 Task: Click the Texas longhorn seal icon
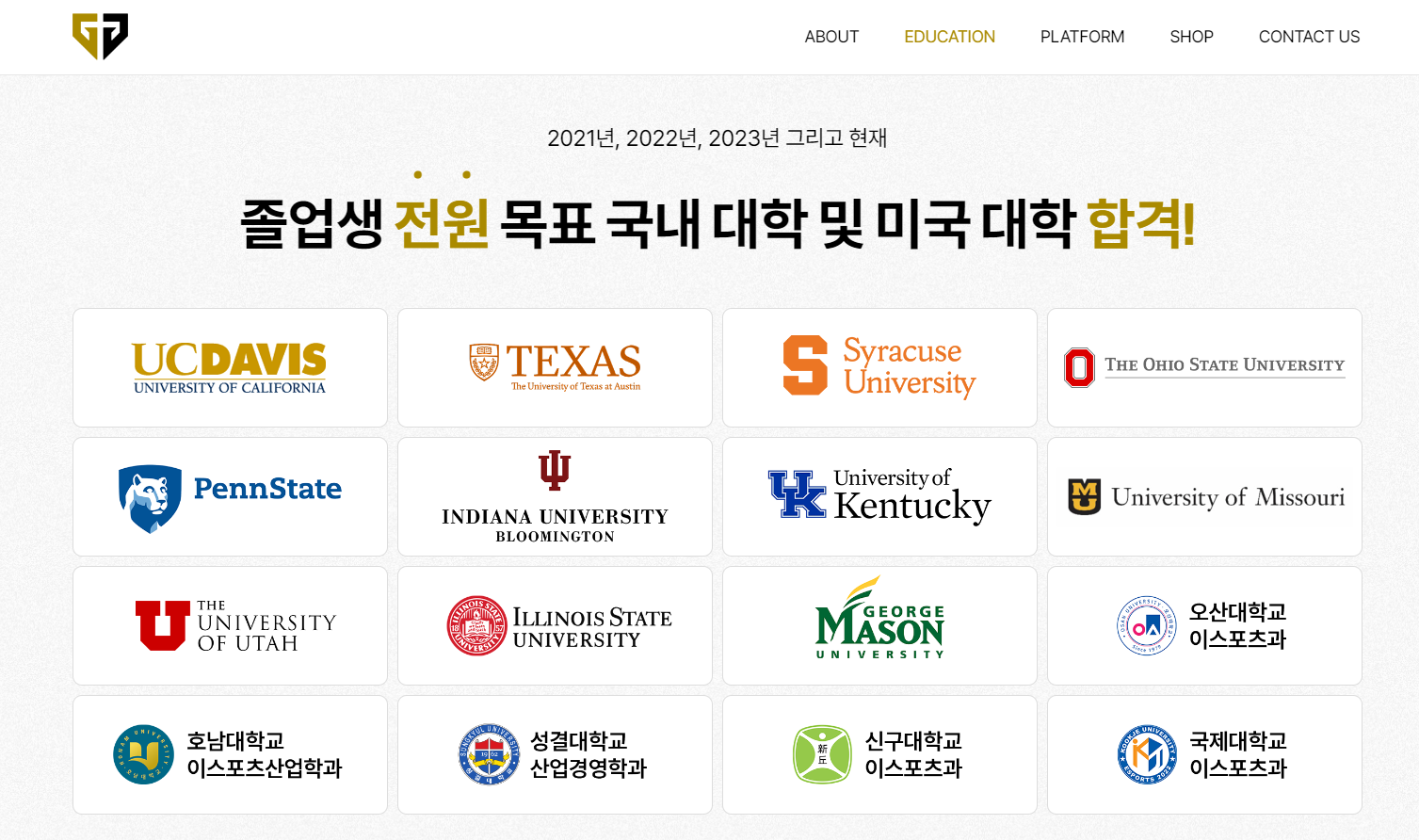click(484, 363)
